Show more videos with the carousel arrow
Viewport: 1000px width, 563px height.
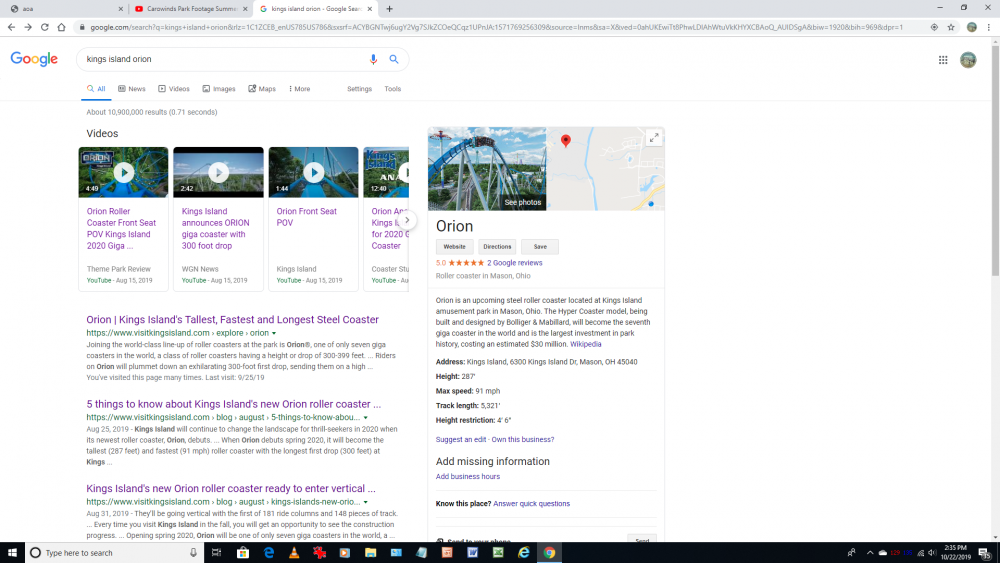pyautogui.click(x=407, y=220)
